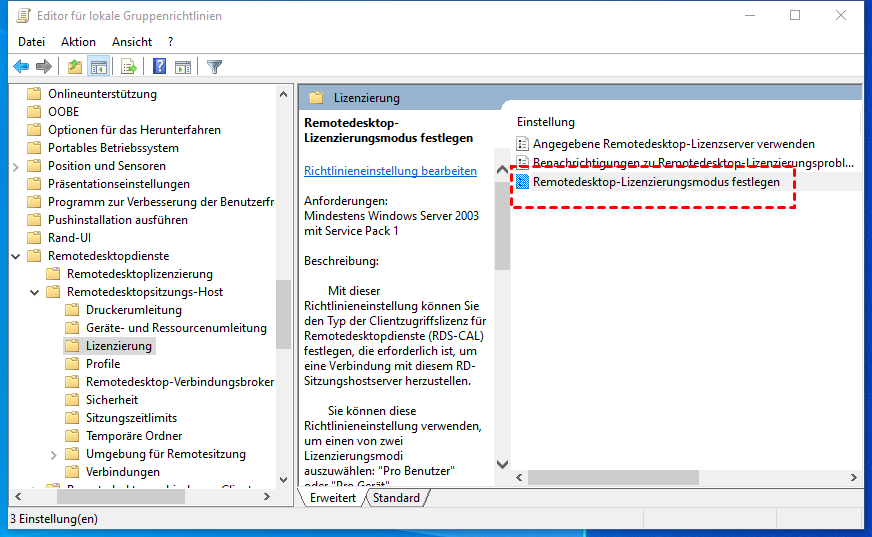Viewport: 872px width, 537px height.
Task: Click the Filter funnel icon
Action: [214, 67]
